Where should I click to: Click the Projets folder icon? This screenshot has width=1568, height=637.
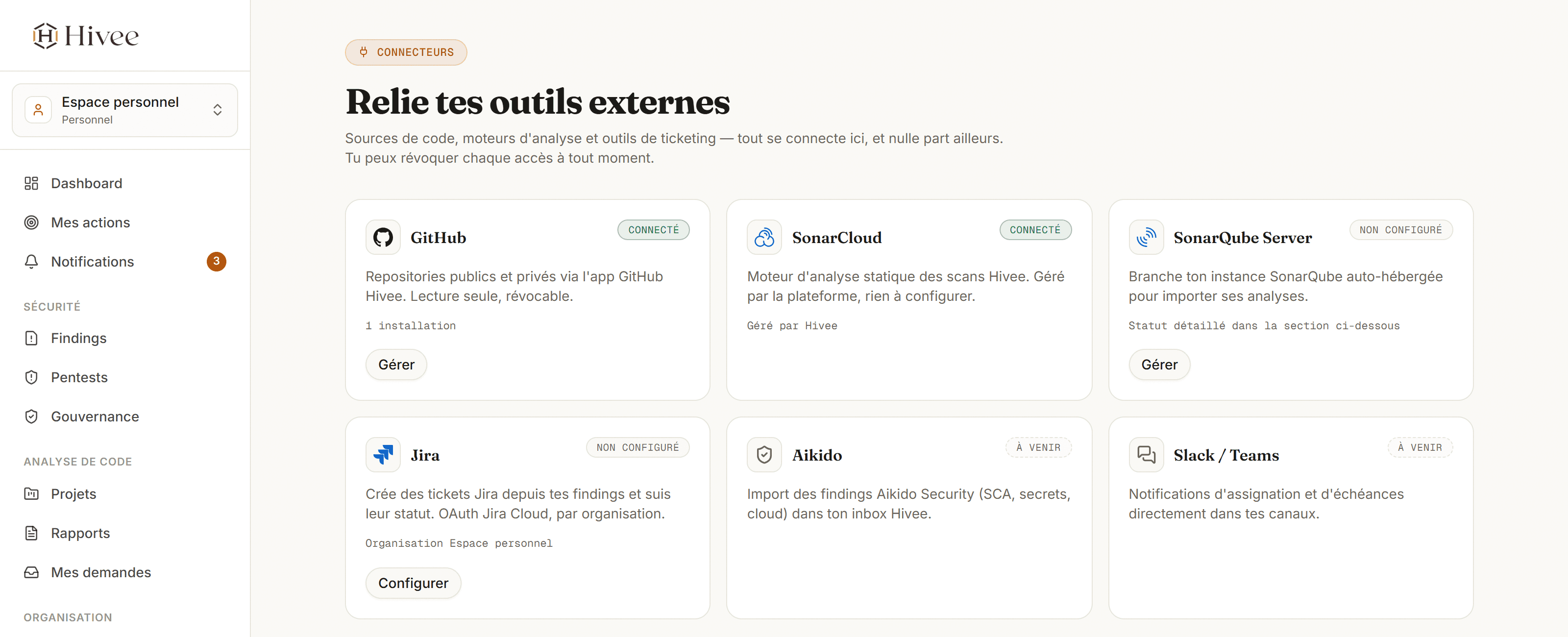(x=31, y=494)
